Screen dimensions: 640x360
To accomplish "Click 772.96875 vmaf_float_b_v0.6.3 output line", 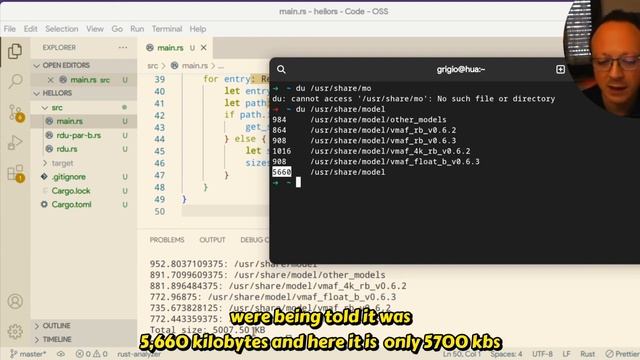I will click(273, 297).
